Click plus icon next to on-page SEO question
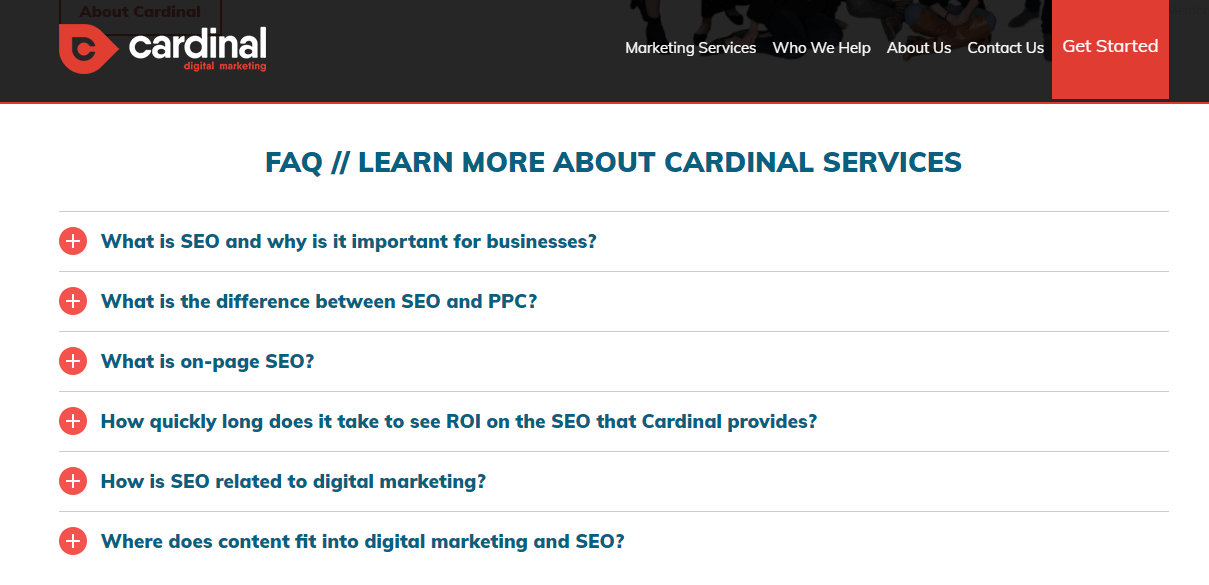The width and height of the screenshot is (1209, 585). 73,361
